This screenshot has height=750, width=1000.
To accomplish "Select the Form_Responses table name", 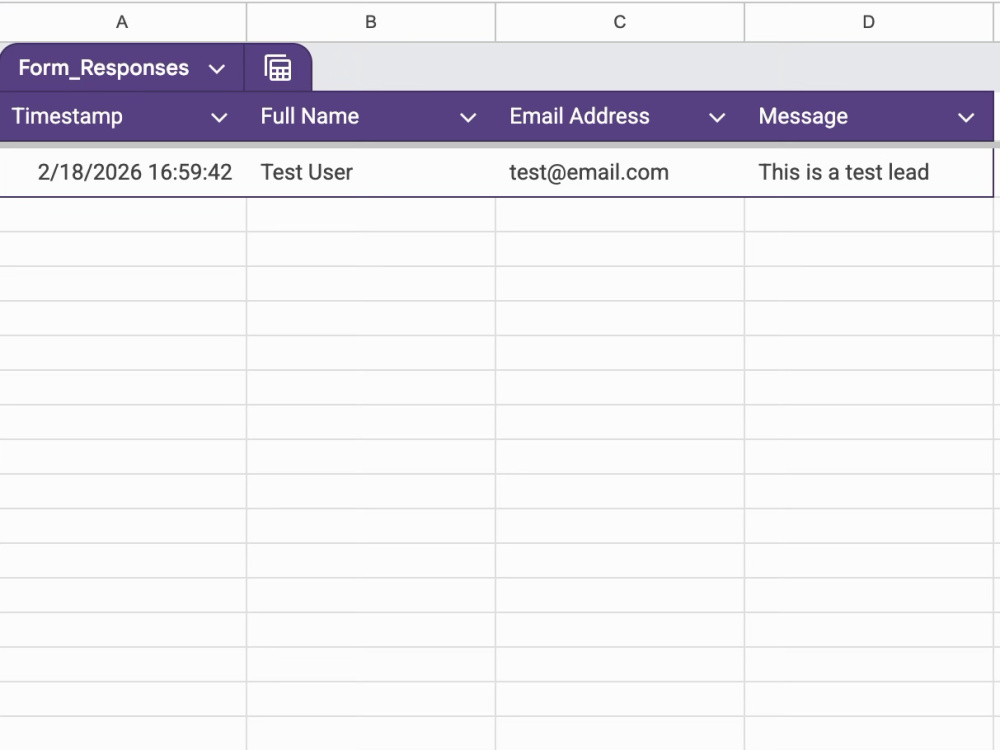I will click(x=104, y=68).
